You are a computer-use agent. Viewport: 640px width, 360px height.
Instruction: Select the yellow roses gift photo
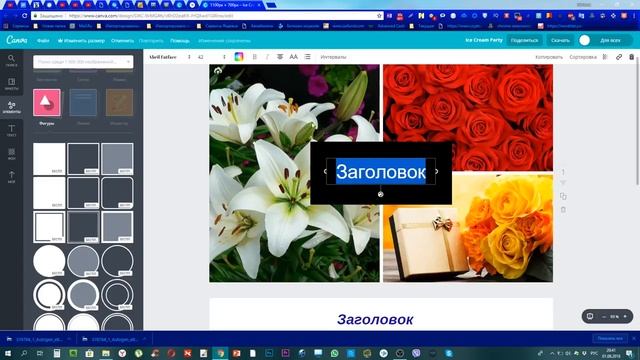[468, 227]
